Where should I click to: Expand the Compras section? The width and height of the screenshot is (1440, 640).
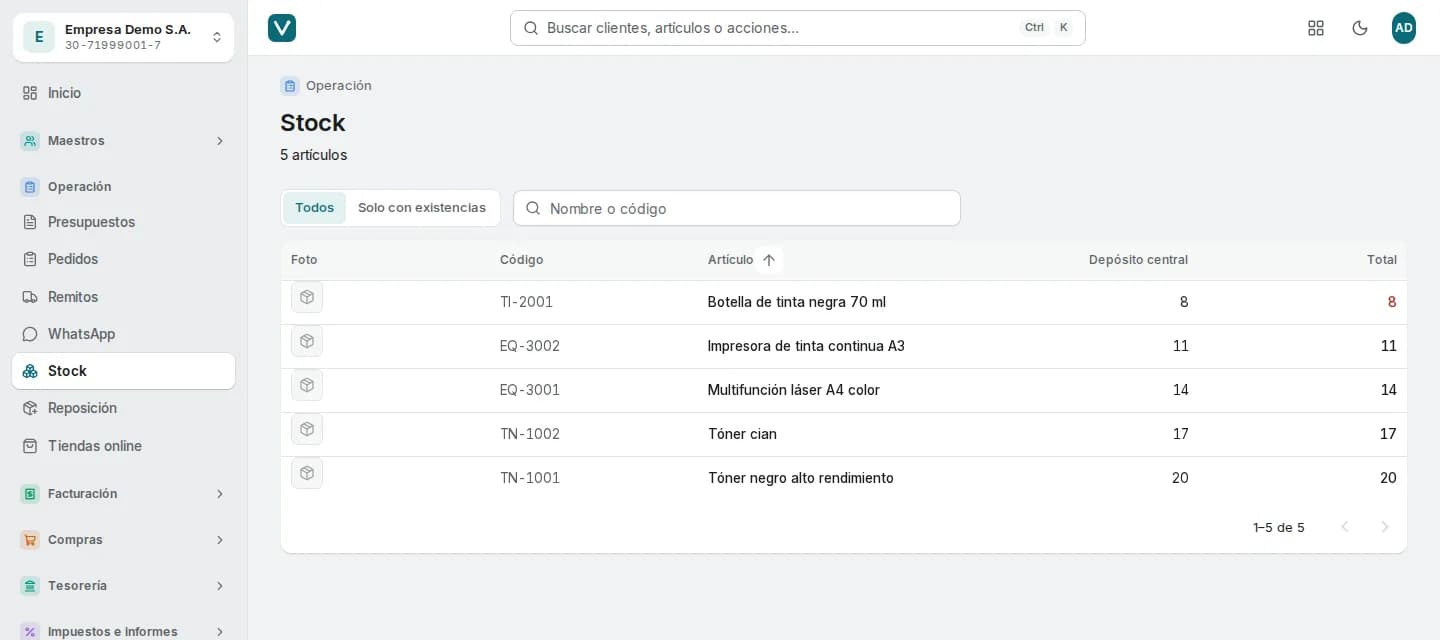pyautogui.click(x=123, y=540)
